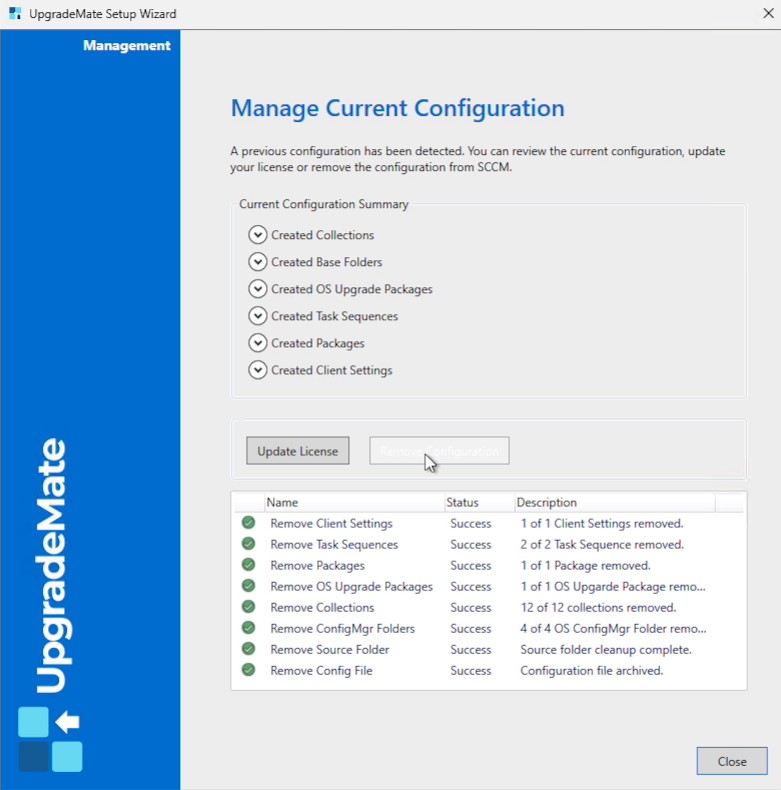Click the Success status of Remove Collections
781x790 pixels.
(x=471, y=608)
